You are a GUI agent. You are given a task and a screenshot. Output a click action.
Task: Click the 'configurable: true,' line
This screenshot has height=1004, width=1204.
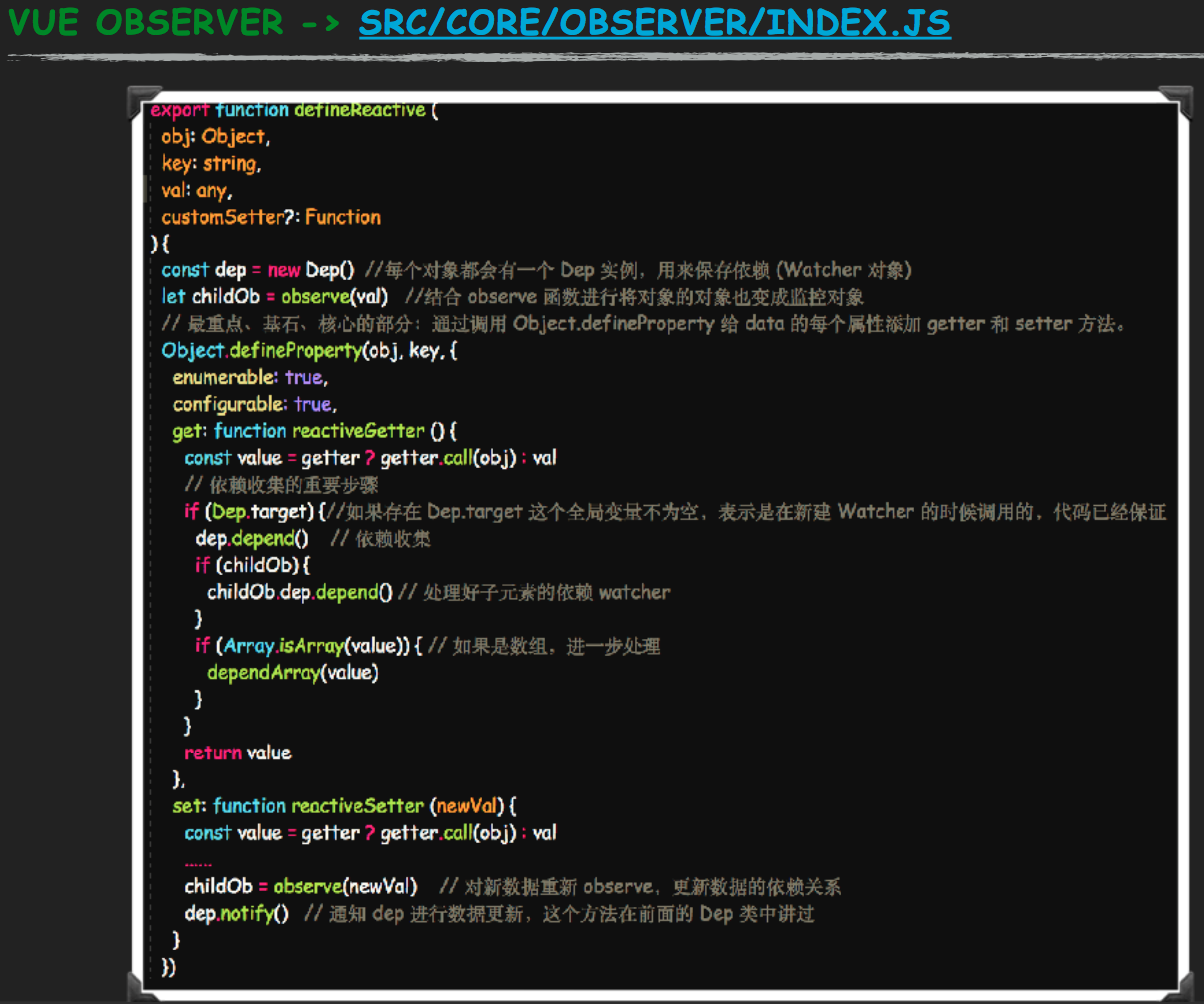tap(256, 404)
